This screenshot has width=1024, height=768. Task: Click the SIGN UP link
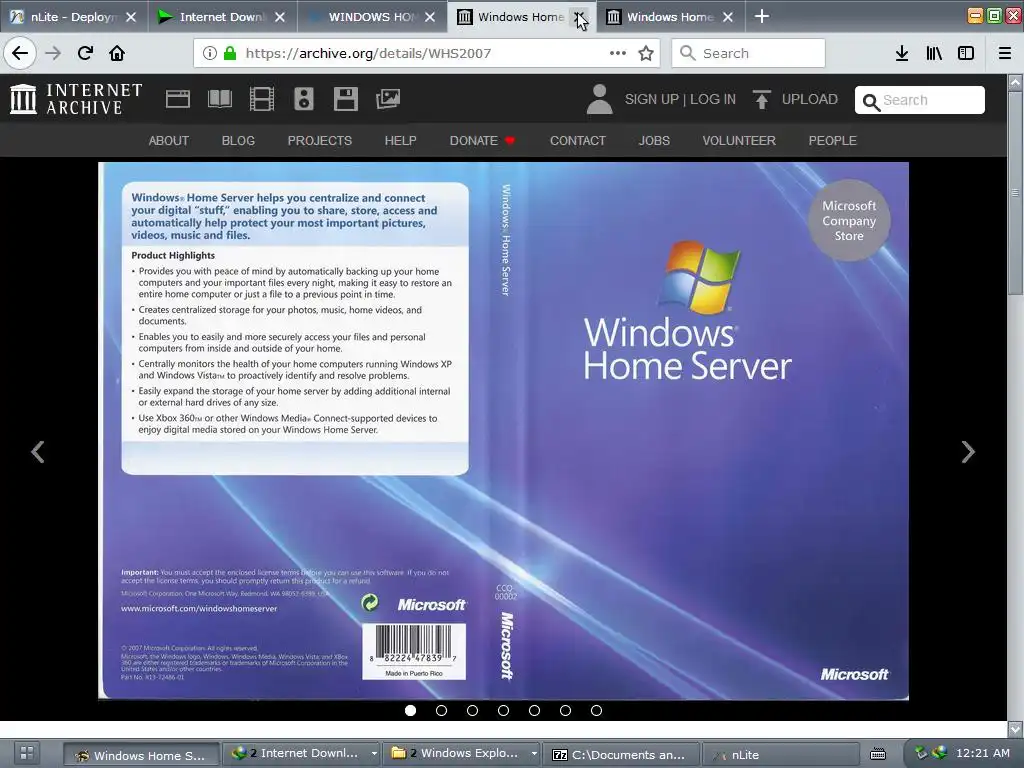tap(652, 99)
